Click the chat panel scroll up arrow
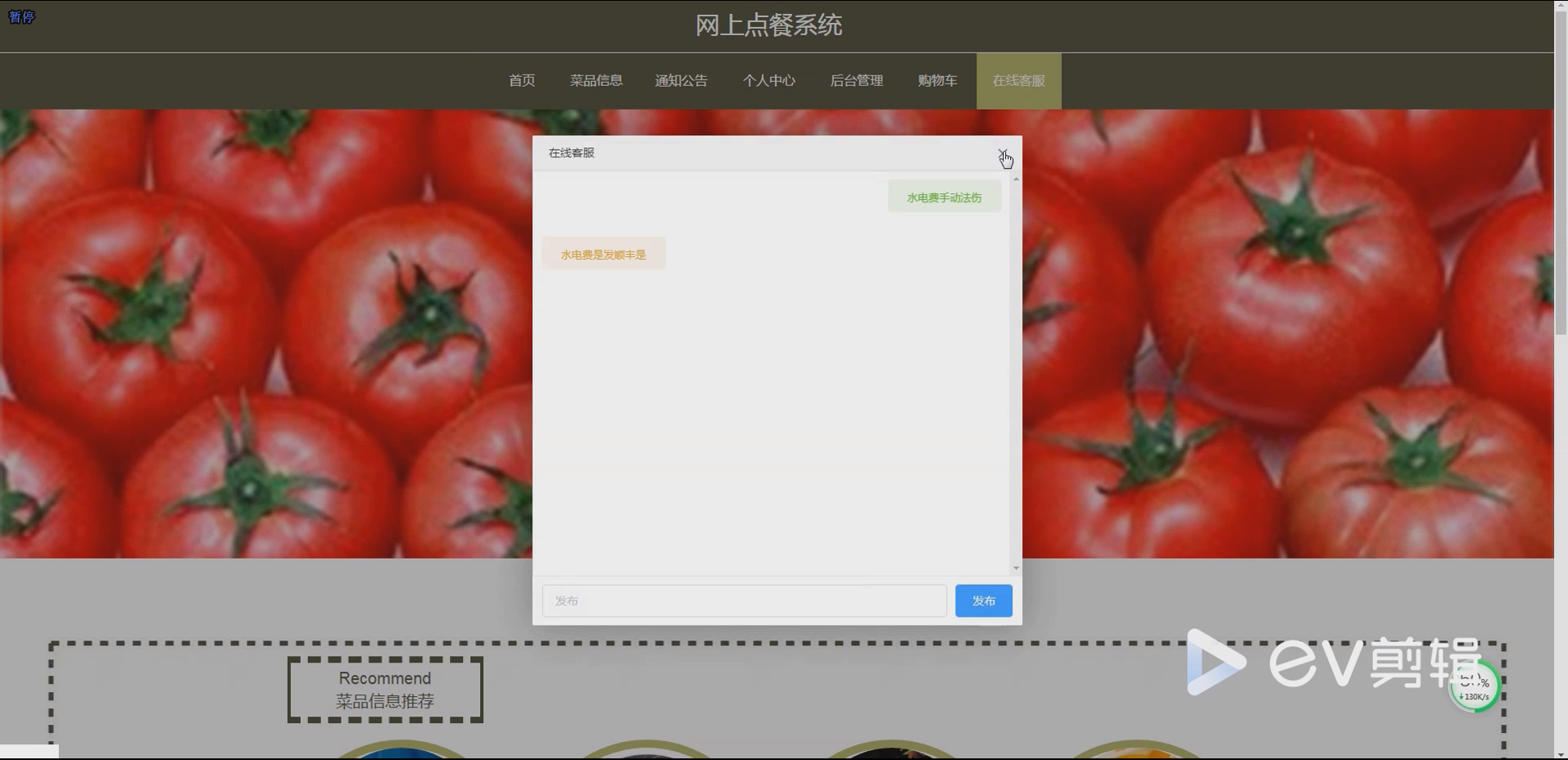 click(1016, 178)
